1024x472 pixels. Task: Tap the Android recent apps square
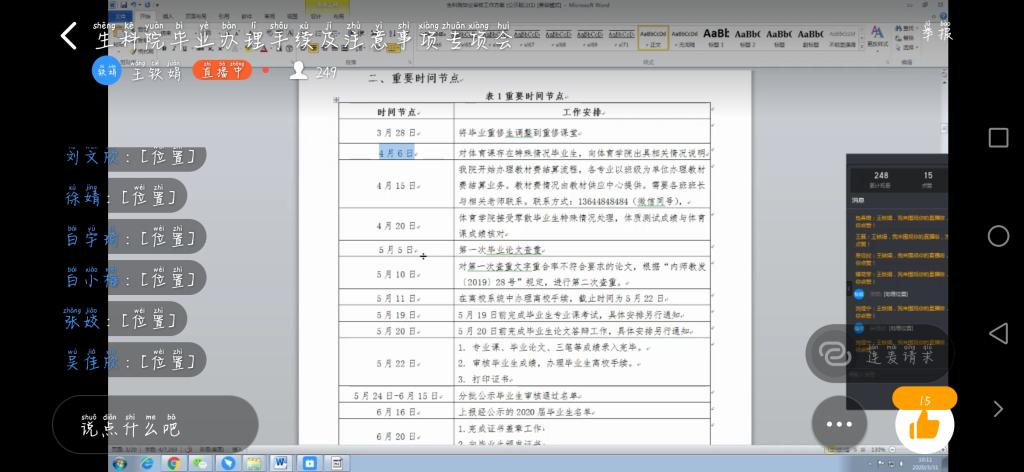pos(997,137)
